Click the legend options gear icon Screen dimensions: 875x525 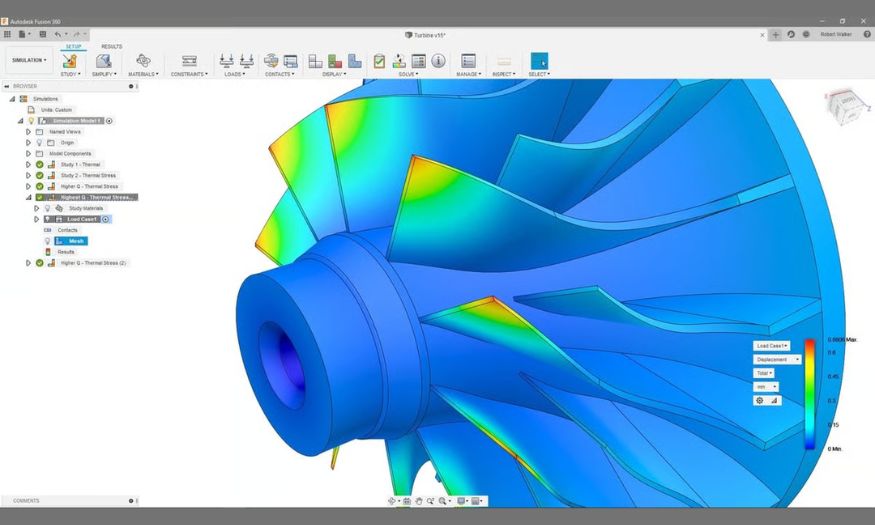(759, 400)
